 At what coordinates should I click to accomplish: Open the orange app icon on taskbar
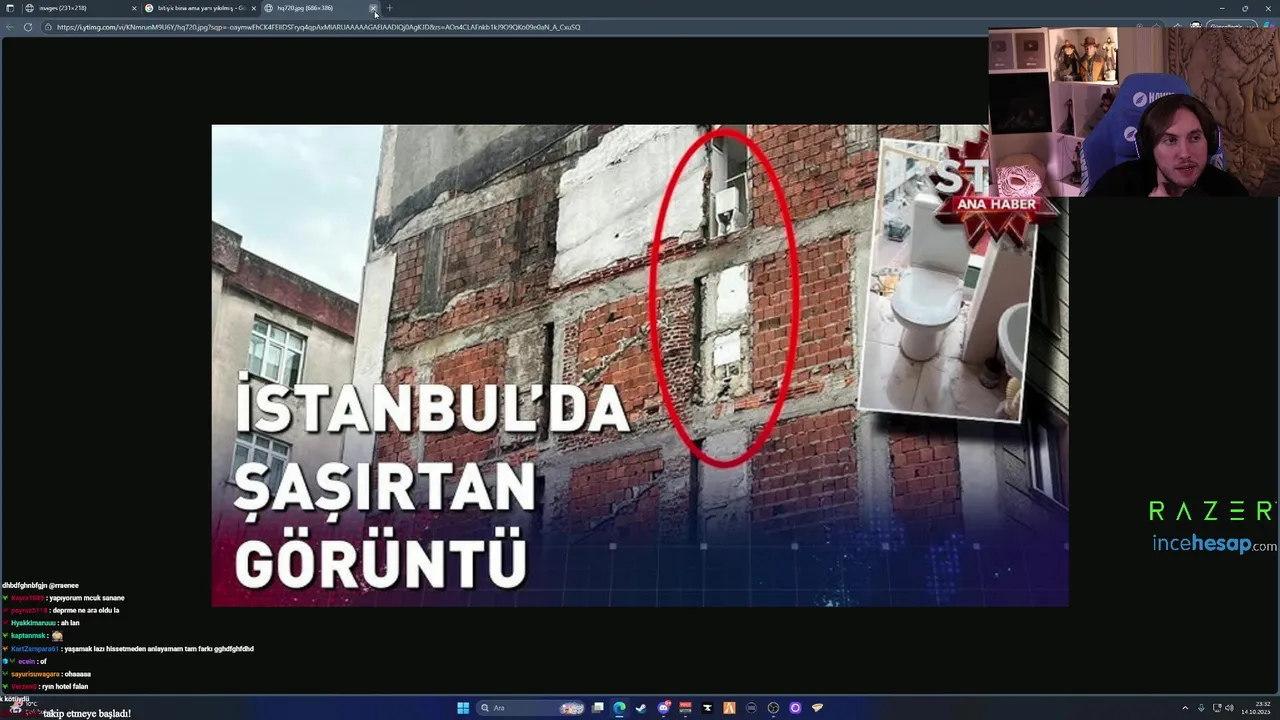coord(729,708)
